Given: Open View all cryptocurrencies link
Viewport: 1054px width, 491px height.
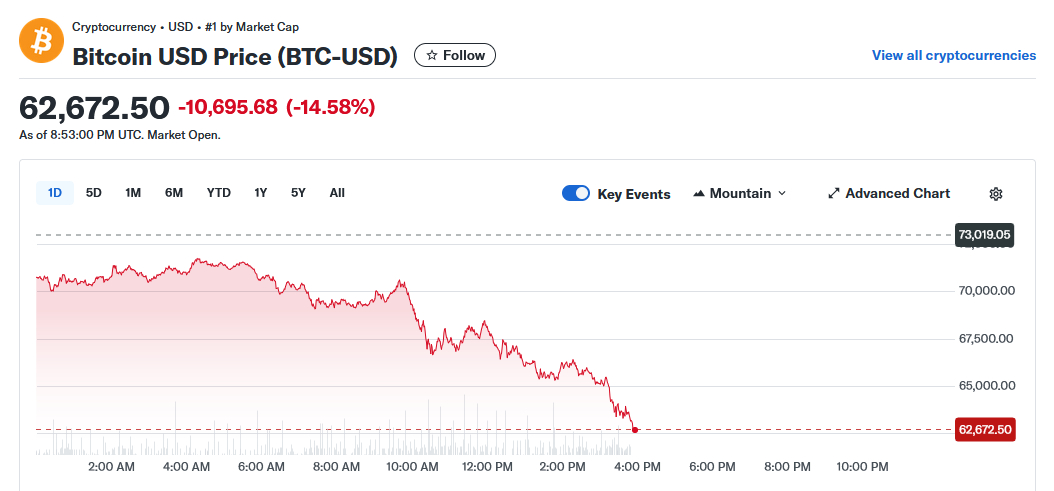Looking at the screenshot, I should (x=953, y=55).
